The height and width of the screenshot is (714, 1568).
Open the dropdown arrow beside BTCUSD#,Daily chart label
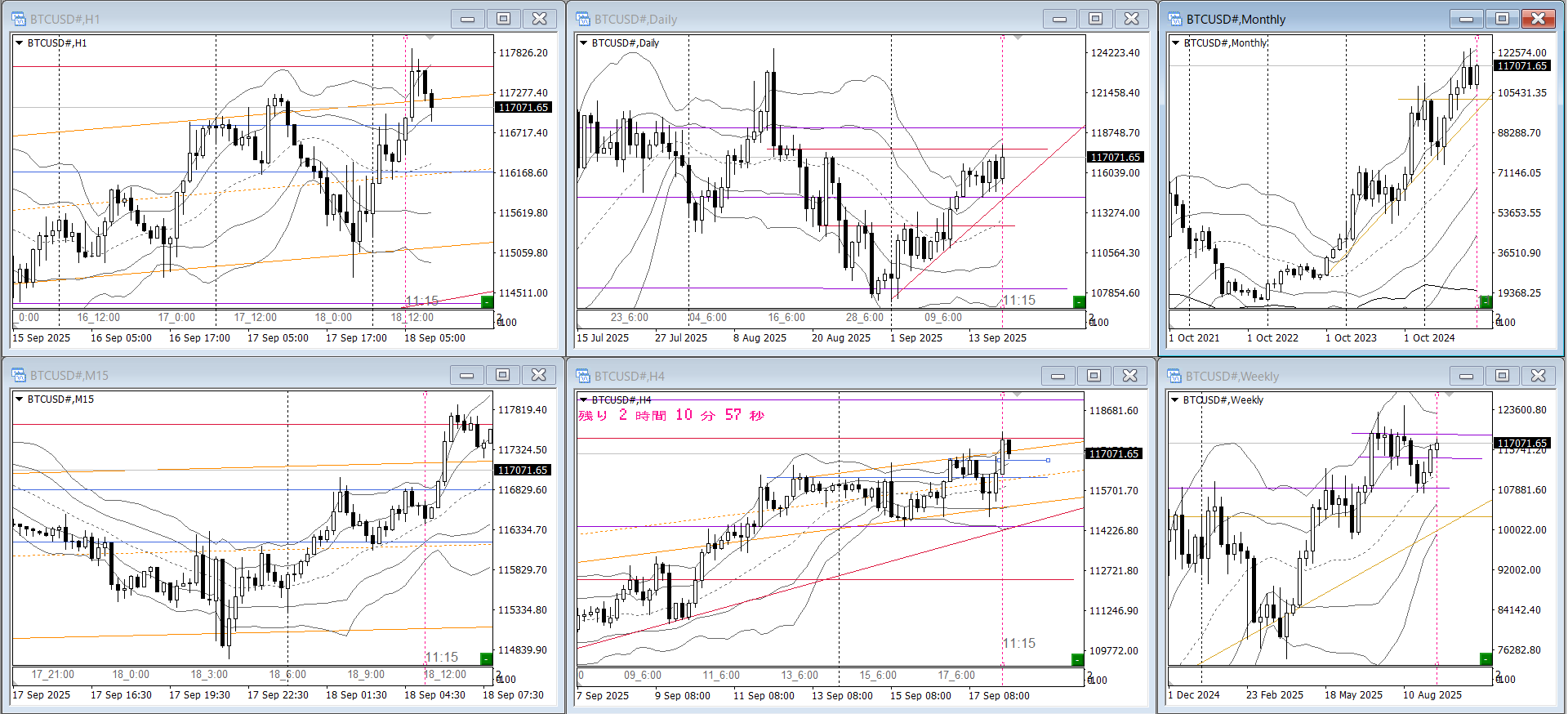tap(584, 43)
